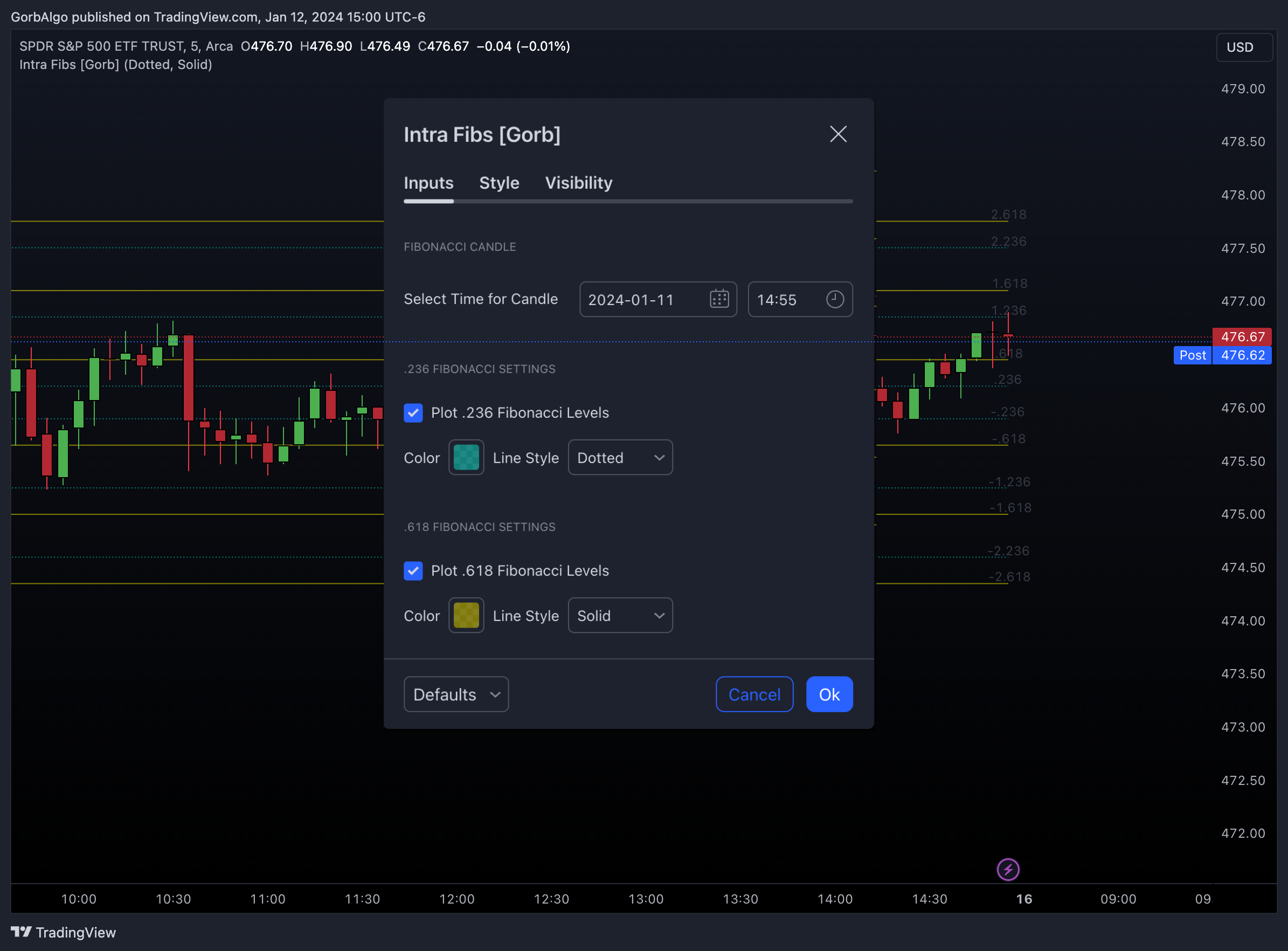Image resolution: width=1288 pixels, height=951 pixels.
Task: Confirm settings with the Ok button
Action: 829,694
